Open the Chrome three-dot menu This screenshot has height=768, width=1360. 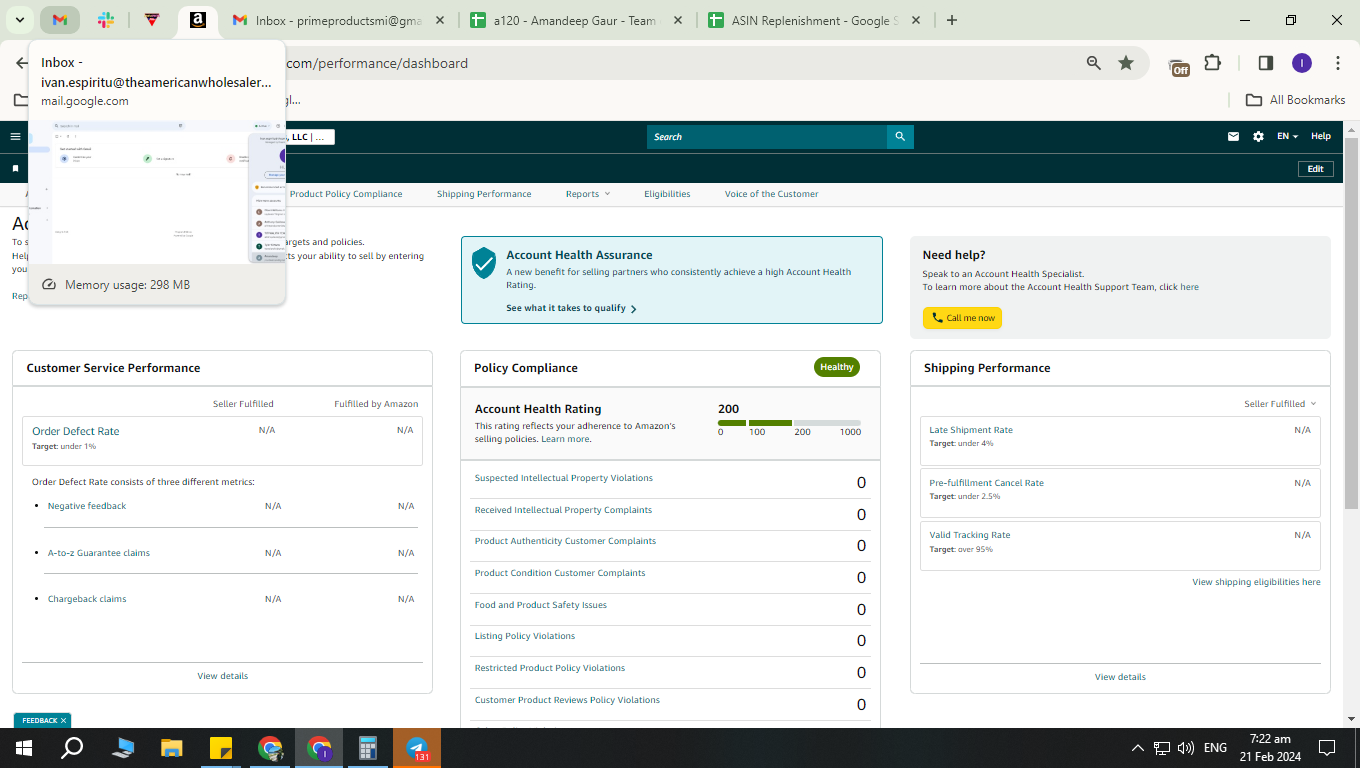(x=1338, y=63)
